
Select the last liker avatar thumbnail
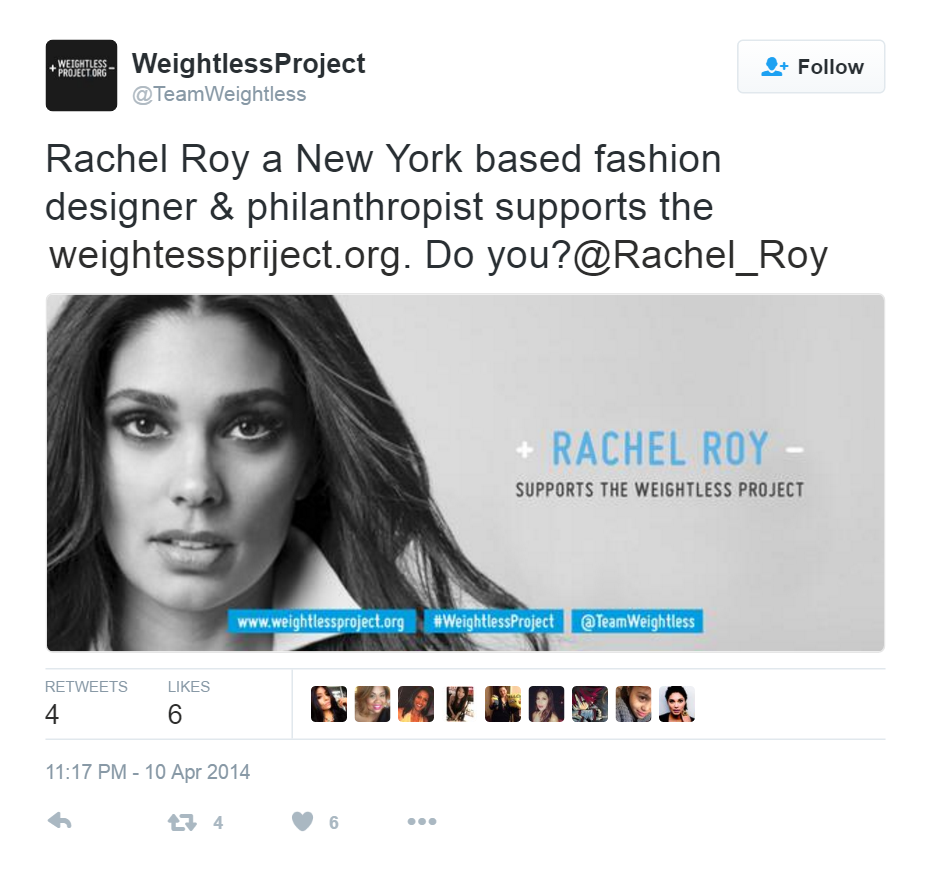[x=677, y=704]
